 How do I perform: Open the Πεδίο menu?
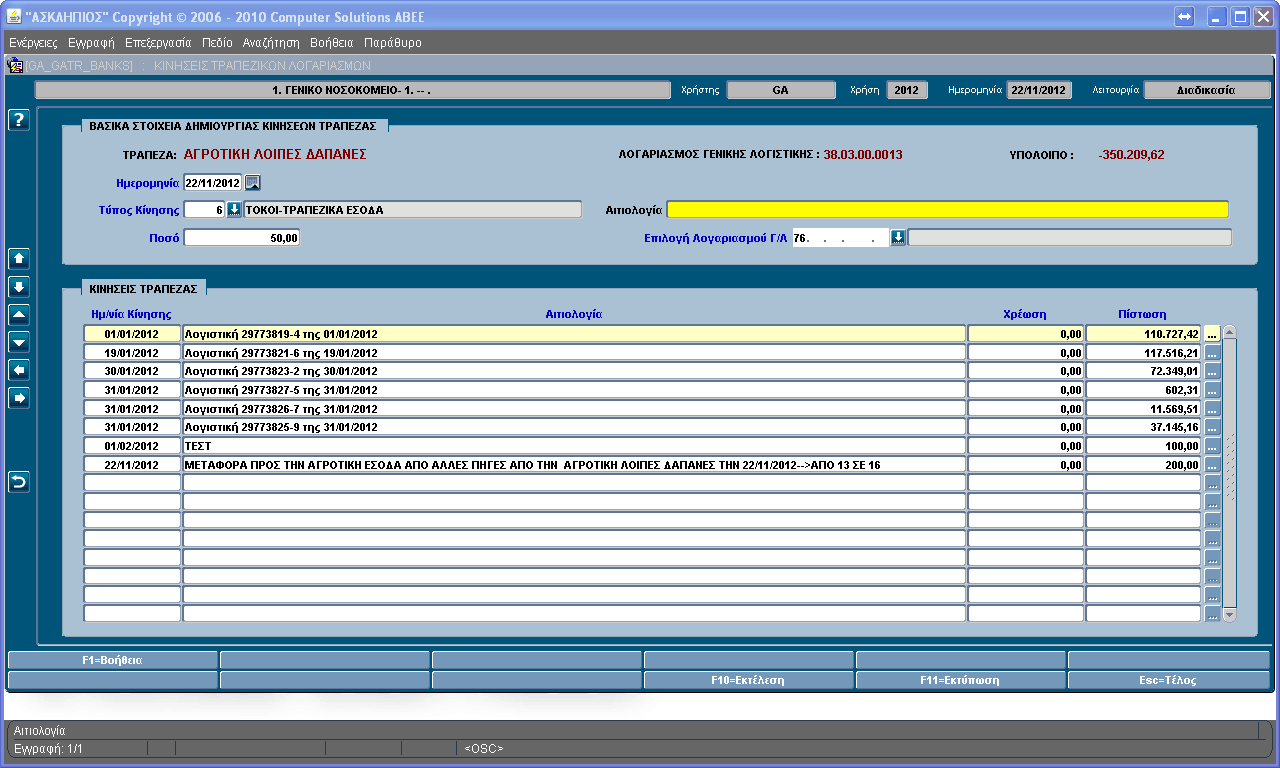tap(217, 43)
